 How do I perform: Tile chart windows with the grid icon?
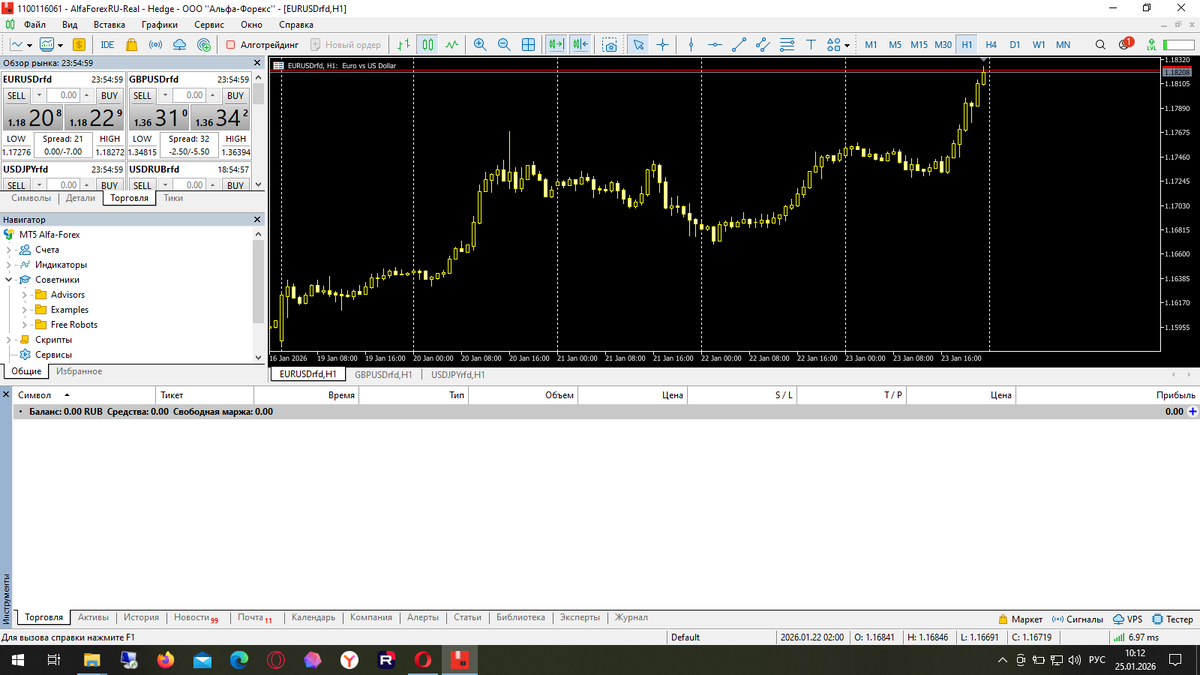click(x=528, y=45)
